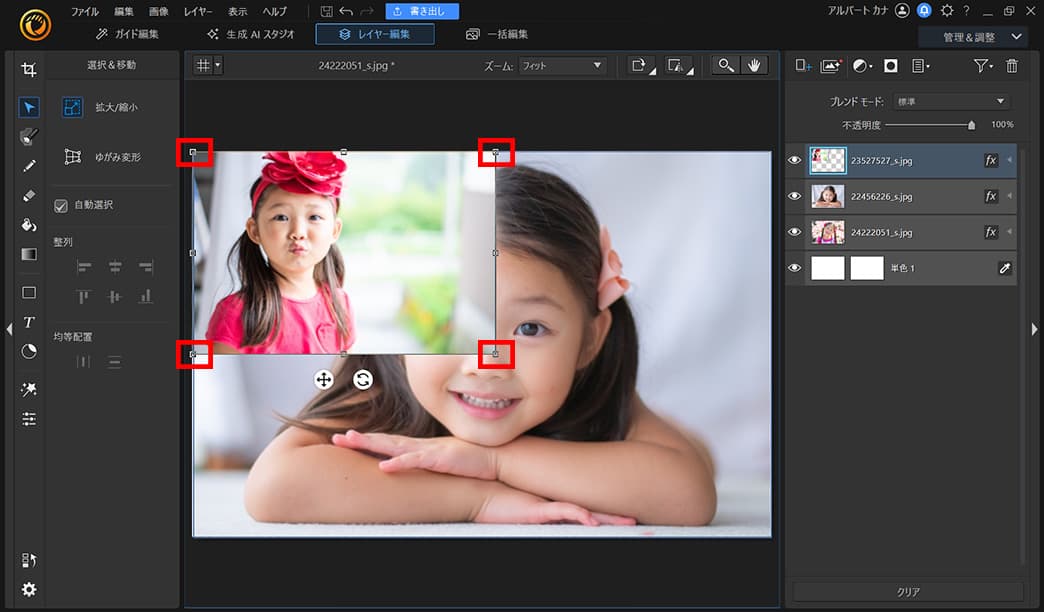Click the delete layer trash icon
Viewport: 1044px width, 612px height.
coord(1011,64)
